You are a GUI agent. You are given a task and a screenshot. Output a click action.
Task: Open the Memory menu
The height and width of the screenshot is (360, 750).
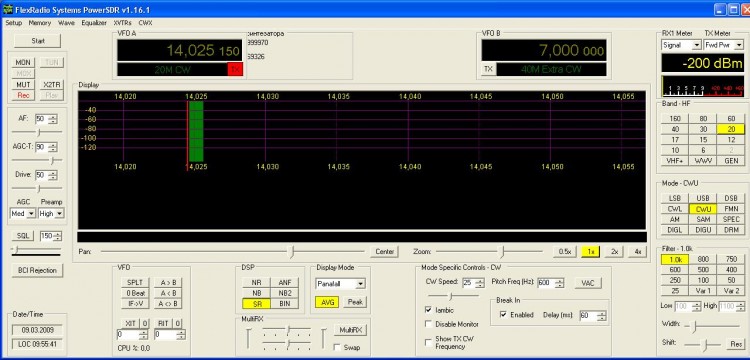pyautogui.click(x=40, y=22)
